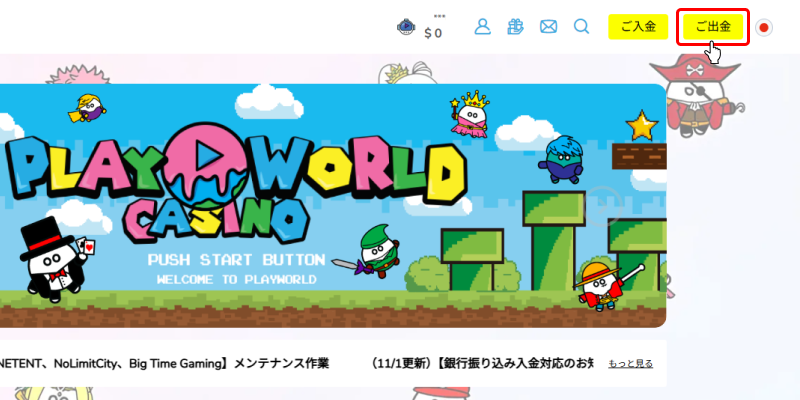The height and width of the screenshot is (400, 800).
Task: Open the Playworld Casino welcome banner
Action: click(333, 206)
